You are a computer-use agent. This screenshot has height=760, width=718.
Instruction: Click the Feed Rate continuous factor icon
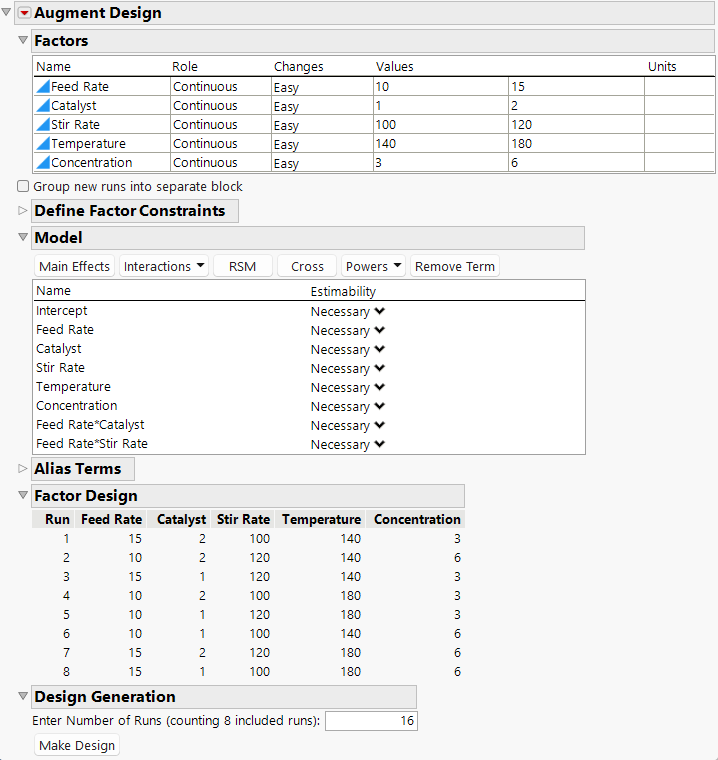[x=43, y=87]
